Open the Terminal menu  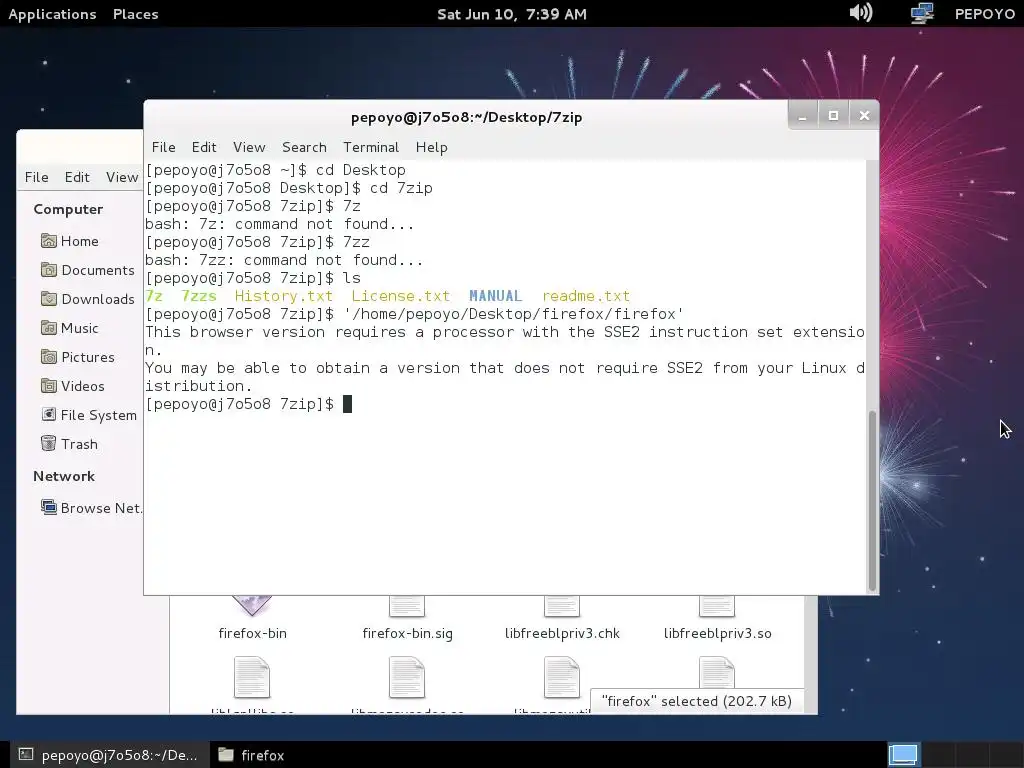coord(371,147)
